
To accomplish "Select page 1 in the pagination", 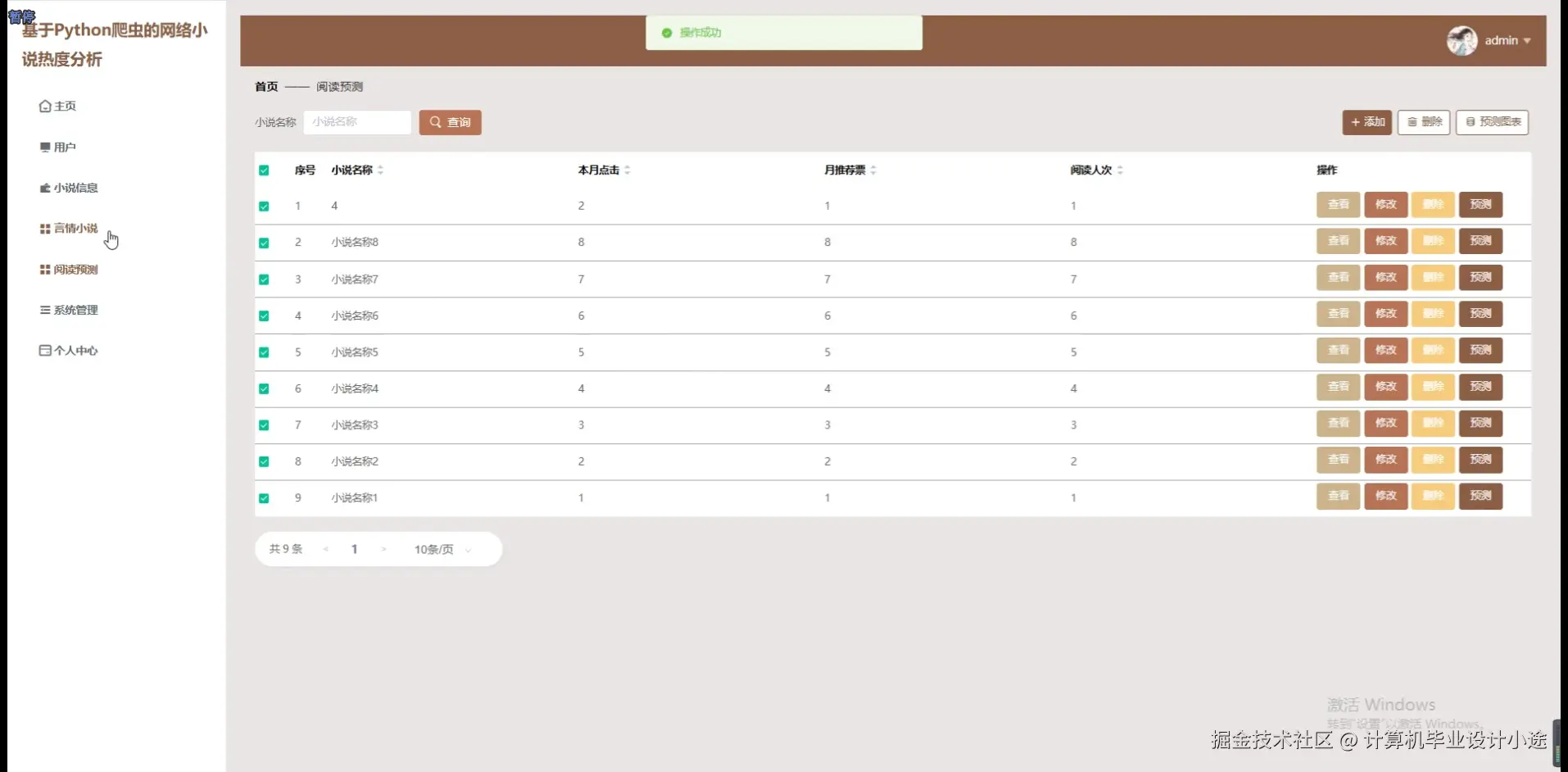I will point(355,550).
